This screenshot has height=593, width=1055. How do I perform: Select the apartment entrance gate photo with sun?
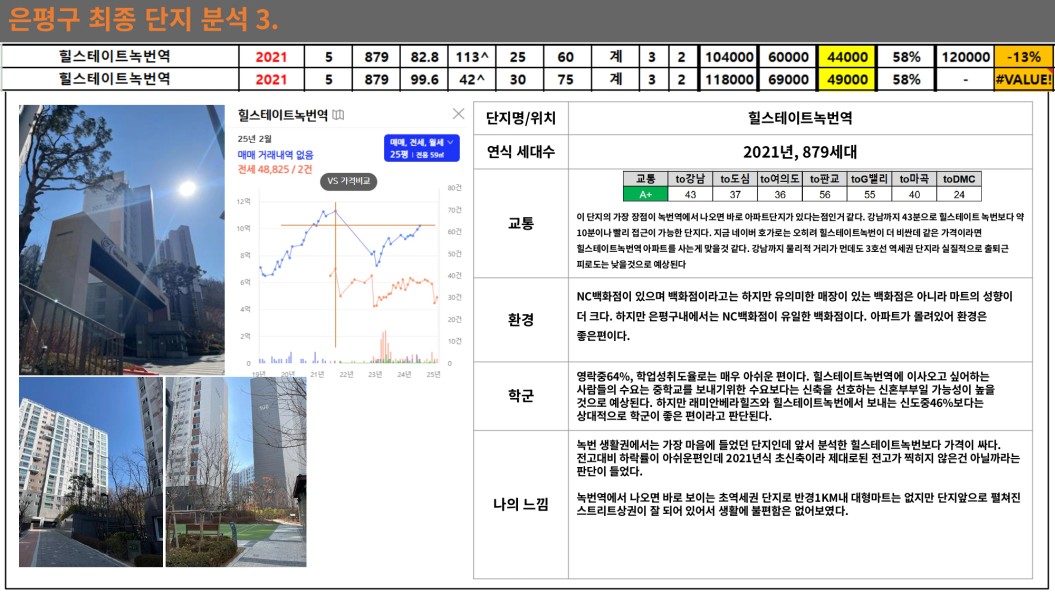coord(122,240)
